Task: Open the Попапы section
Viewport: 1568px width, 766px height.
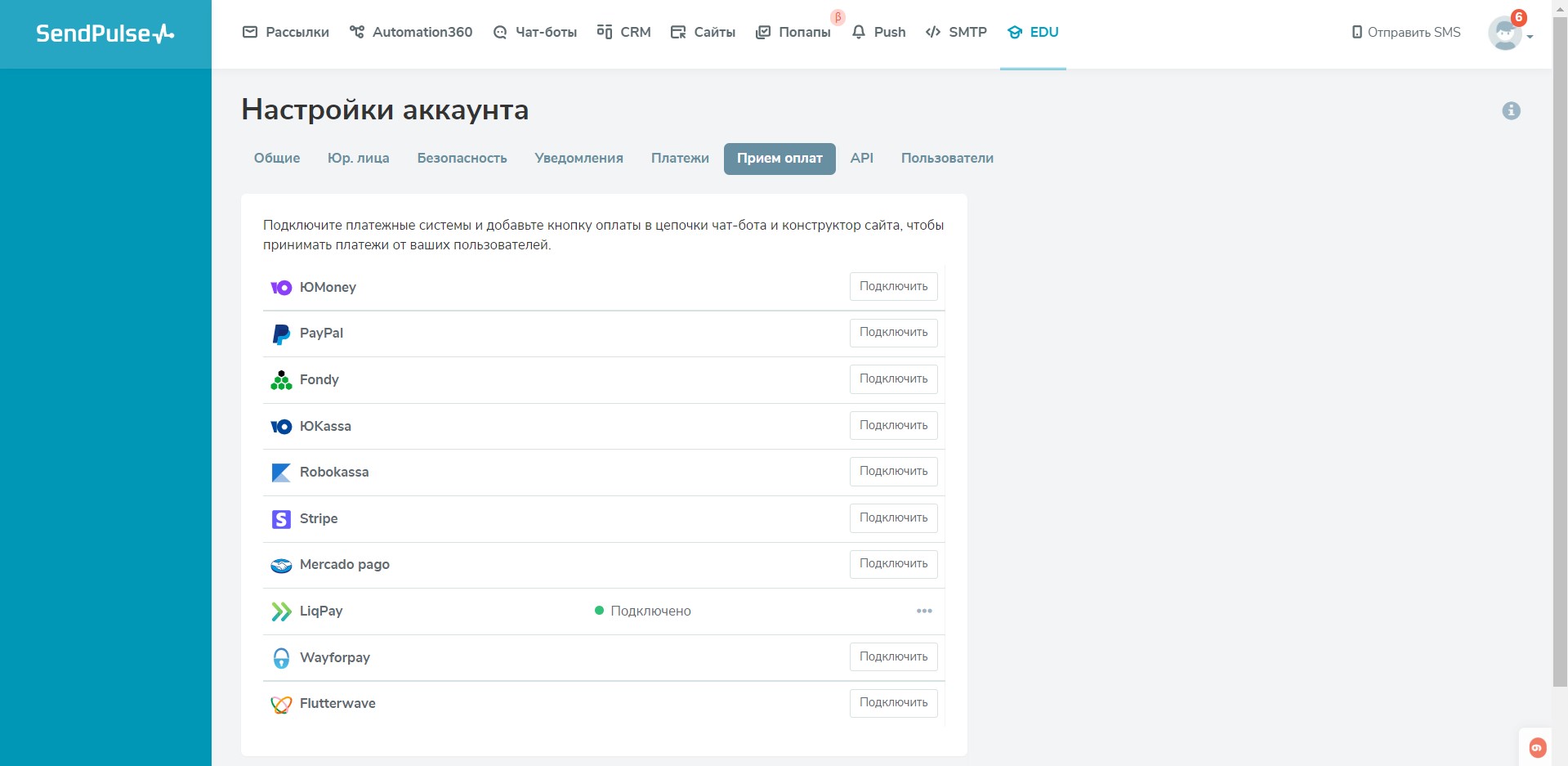Action: 793,32
